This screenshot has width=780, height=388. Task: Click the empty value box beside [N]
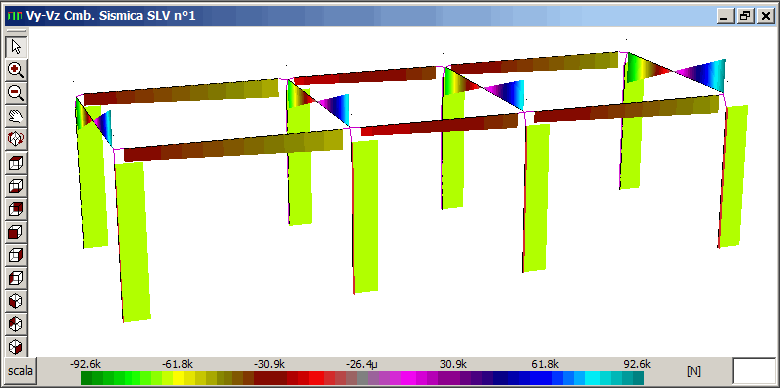(x=753, y=371)
